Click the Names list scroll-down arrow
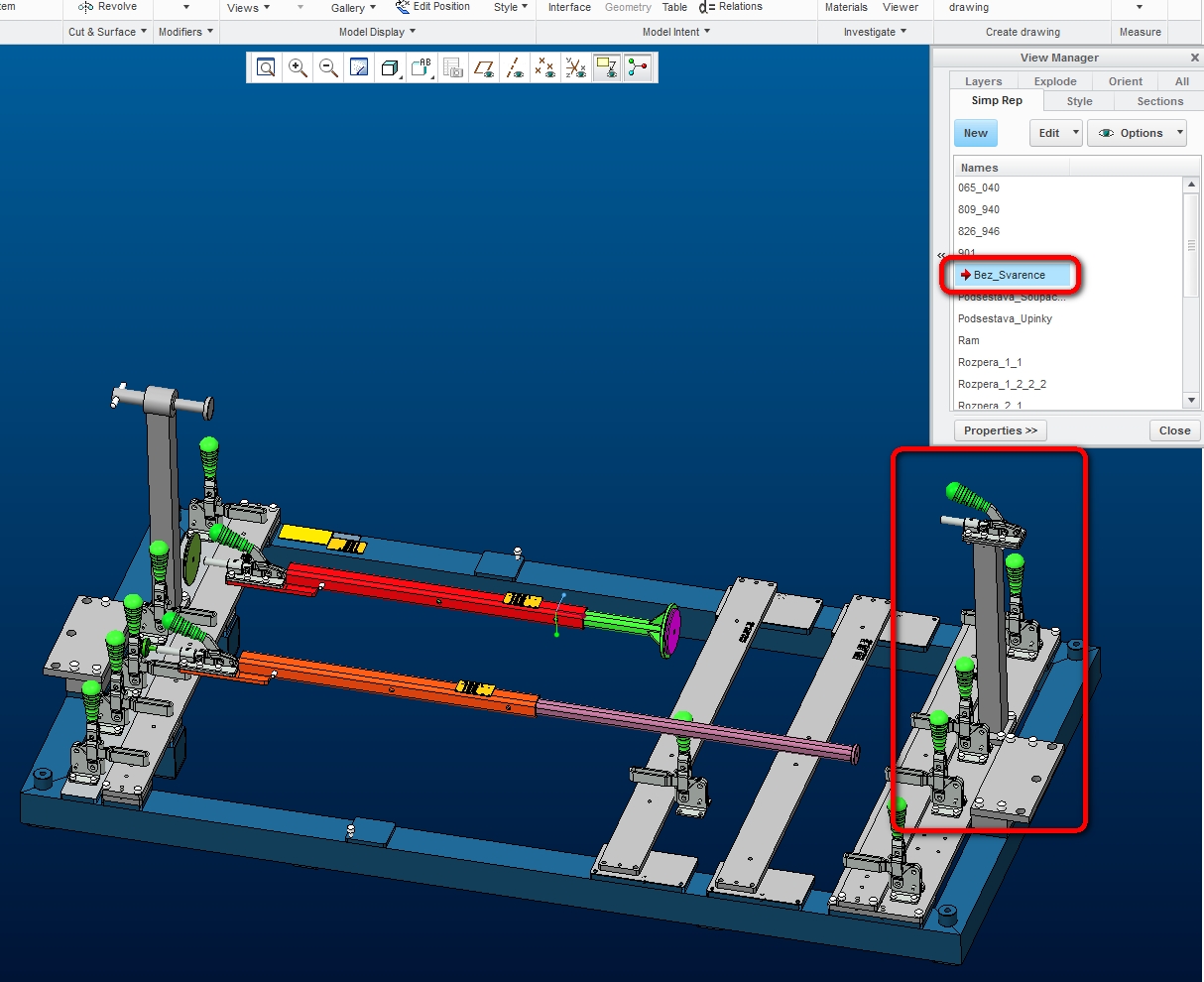This screenshot has width=1204, height=982. [x=1192, y=400]
